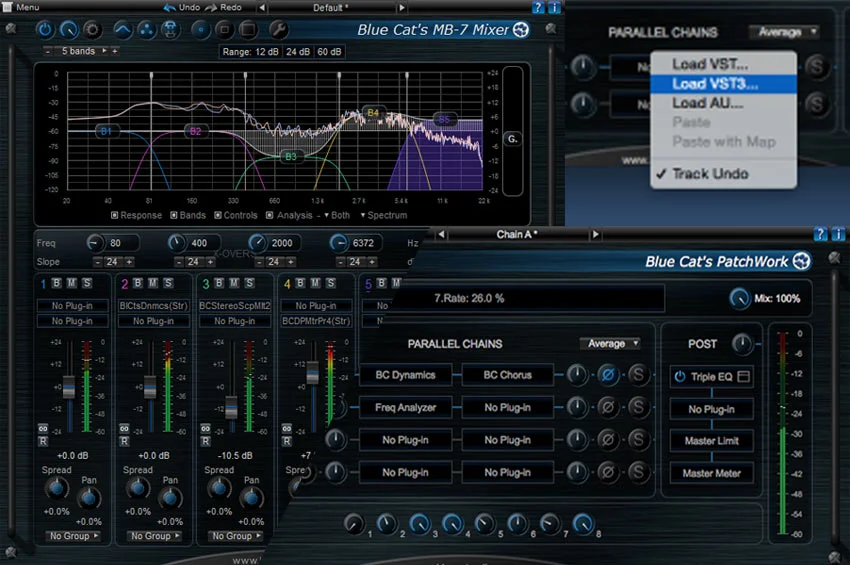Solo the Freq Analyzer parallel chain
850x565 pixels.
tap(638, 407)
